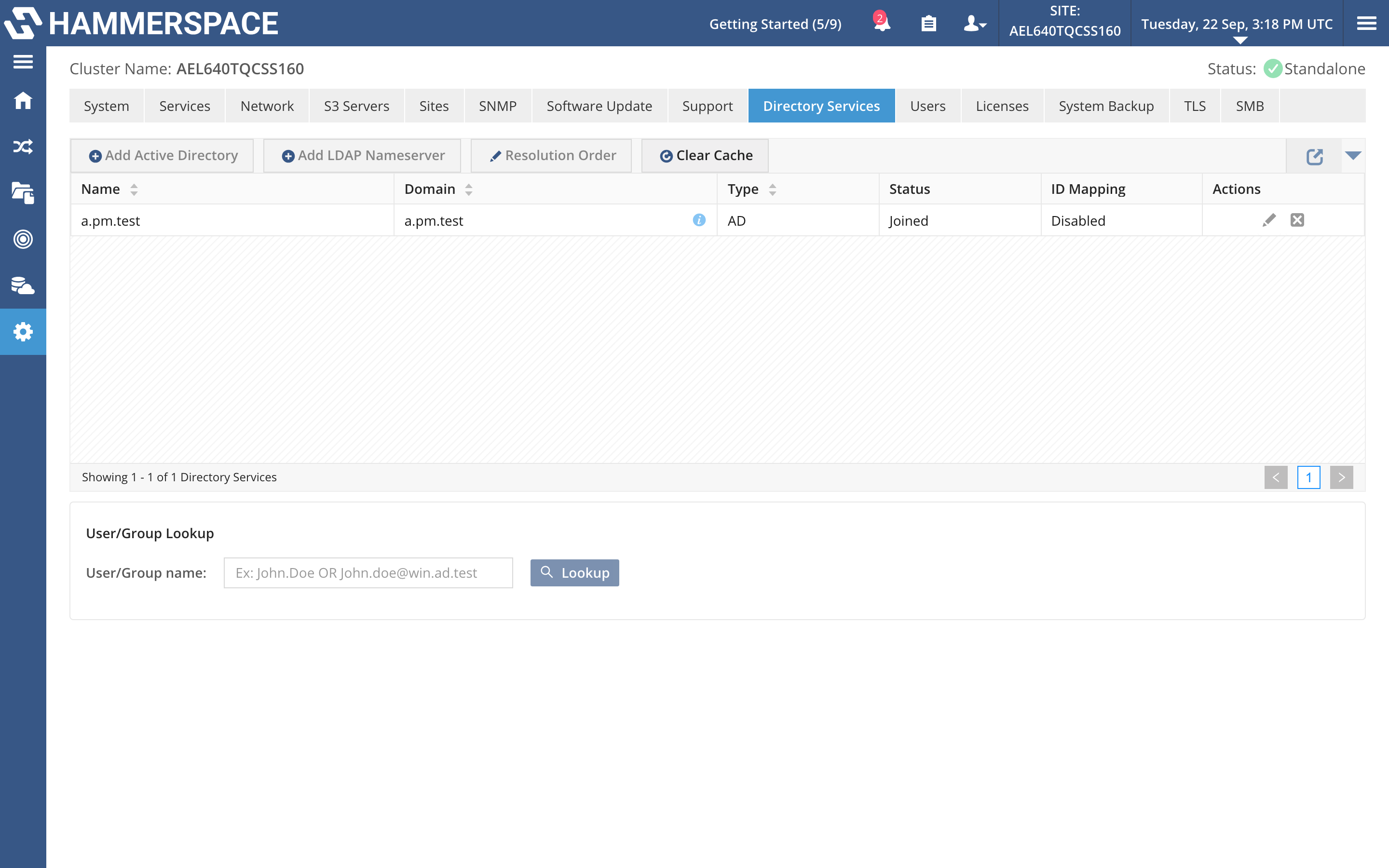Open the Users tab
This screenshot has height=868, width=1389.
coord(928,106)
